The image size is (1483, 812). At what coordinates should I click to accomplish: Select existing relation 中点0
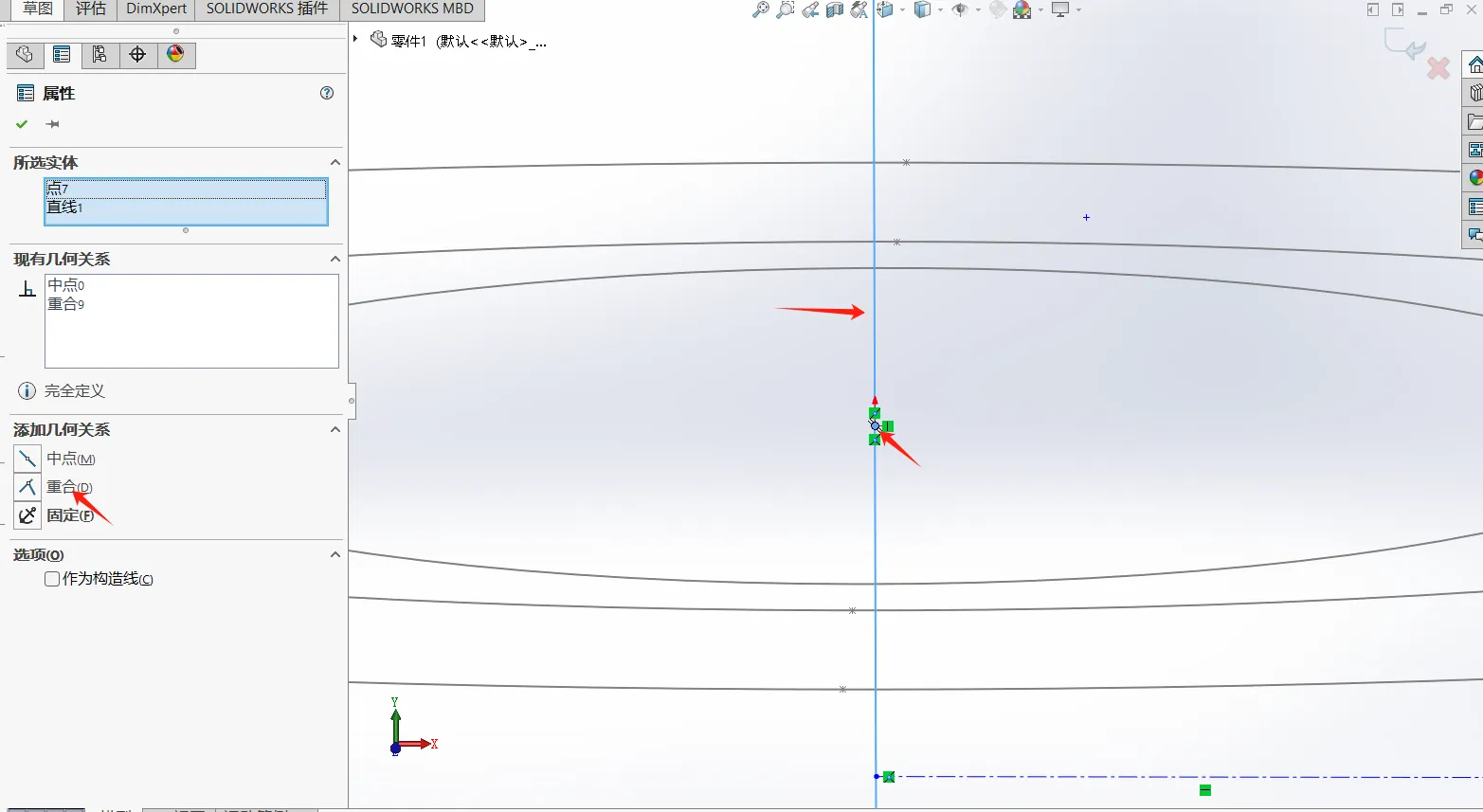[66, 285]
